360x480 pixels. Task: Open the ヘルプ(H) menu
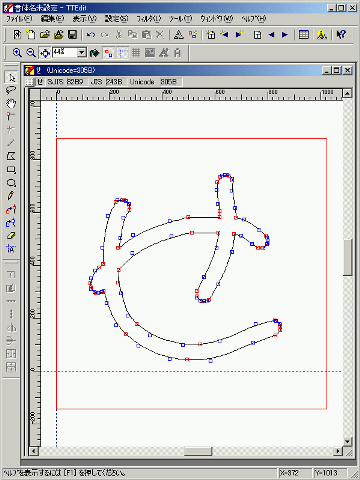point(254,19)
